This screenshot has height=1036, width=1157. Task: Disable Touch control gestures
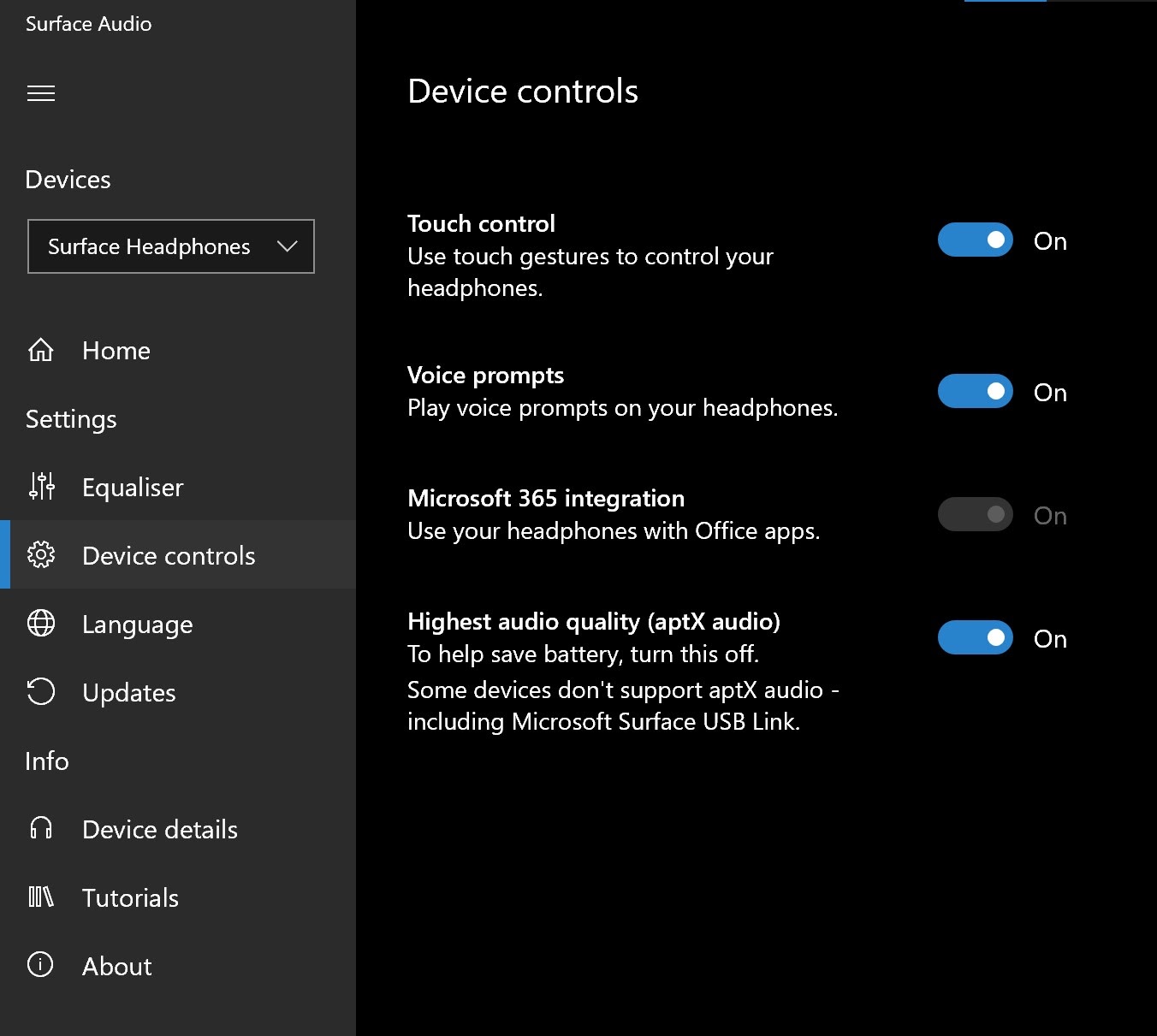pos(975,240)
